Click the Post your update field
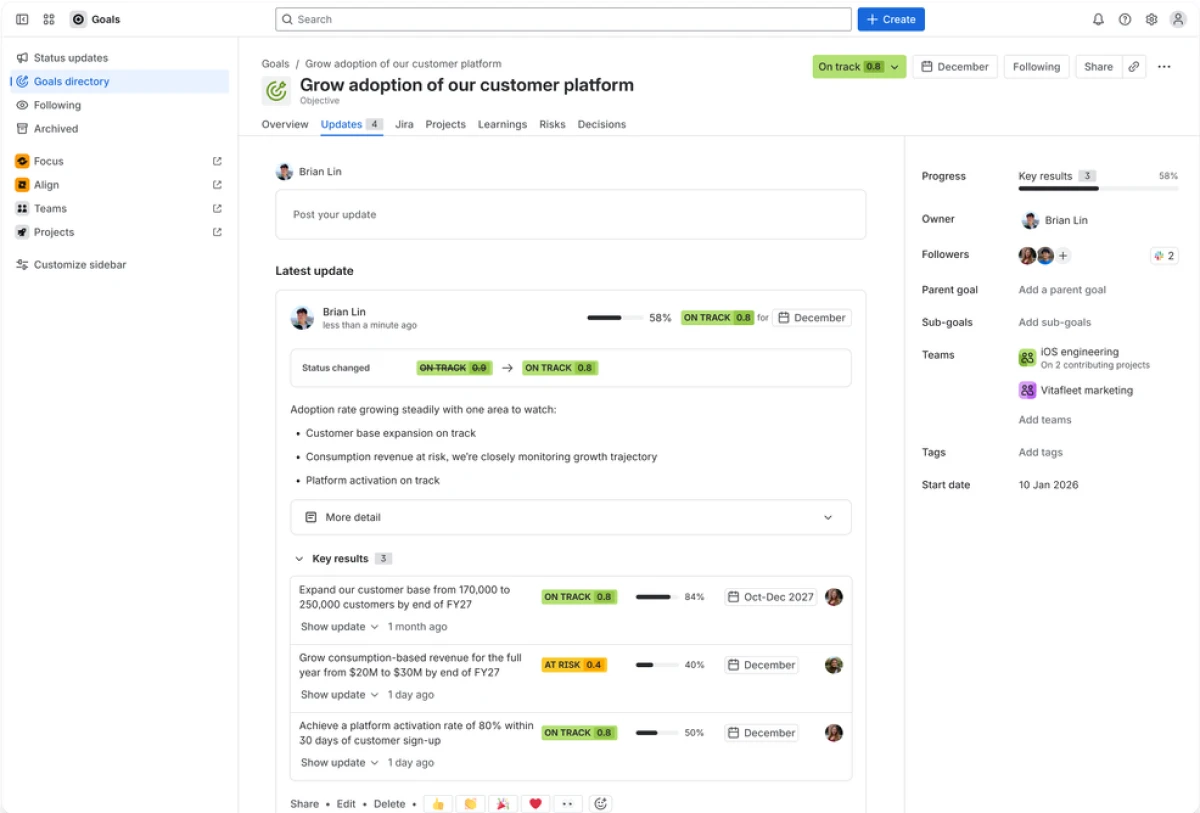1200x813 pixels. click(x=570, y=214)
